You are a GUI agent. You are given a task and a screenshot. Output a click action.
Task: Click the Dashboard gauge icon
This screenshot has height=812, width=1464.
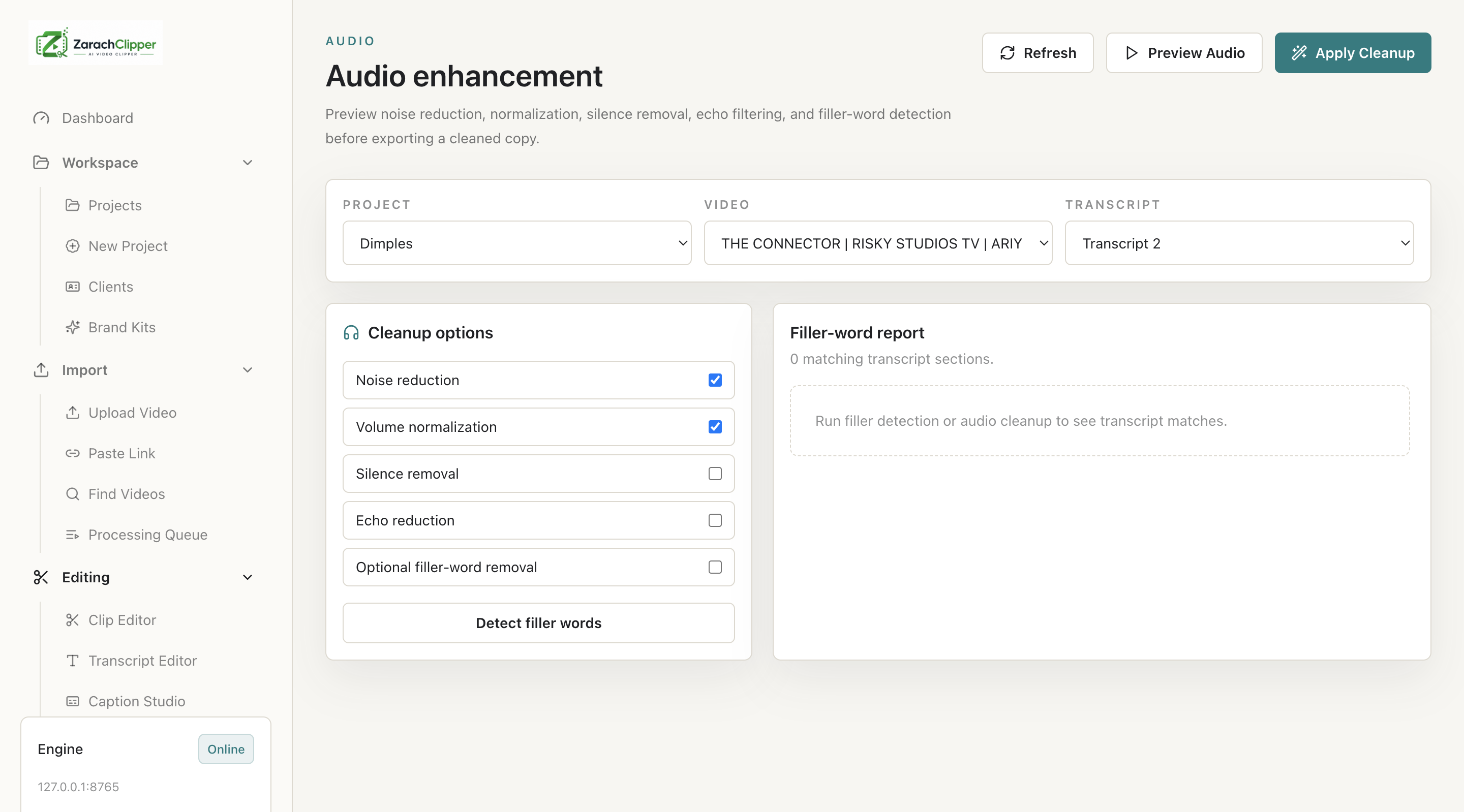tap(41, 117)
